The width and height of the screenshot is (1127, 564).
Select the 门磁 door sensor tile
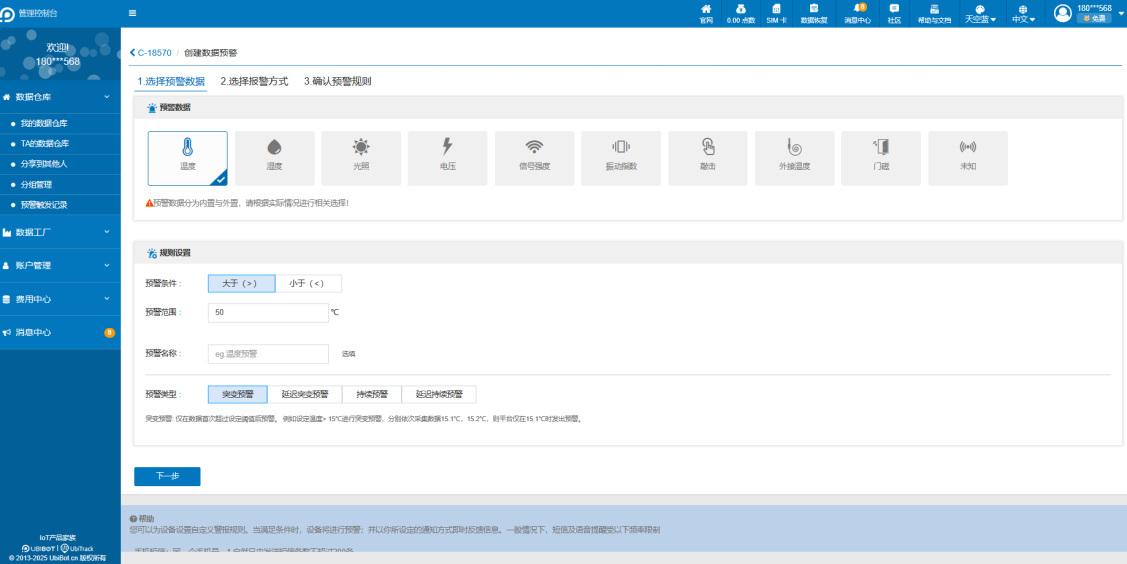tap(881, 158)
